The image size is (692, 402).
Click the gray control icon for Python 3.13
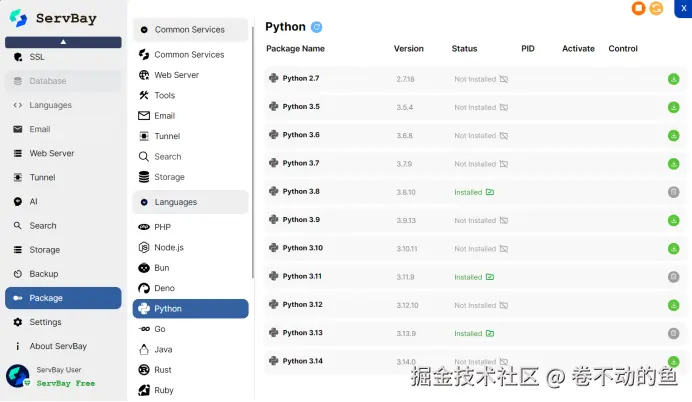(673, 333)
